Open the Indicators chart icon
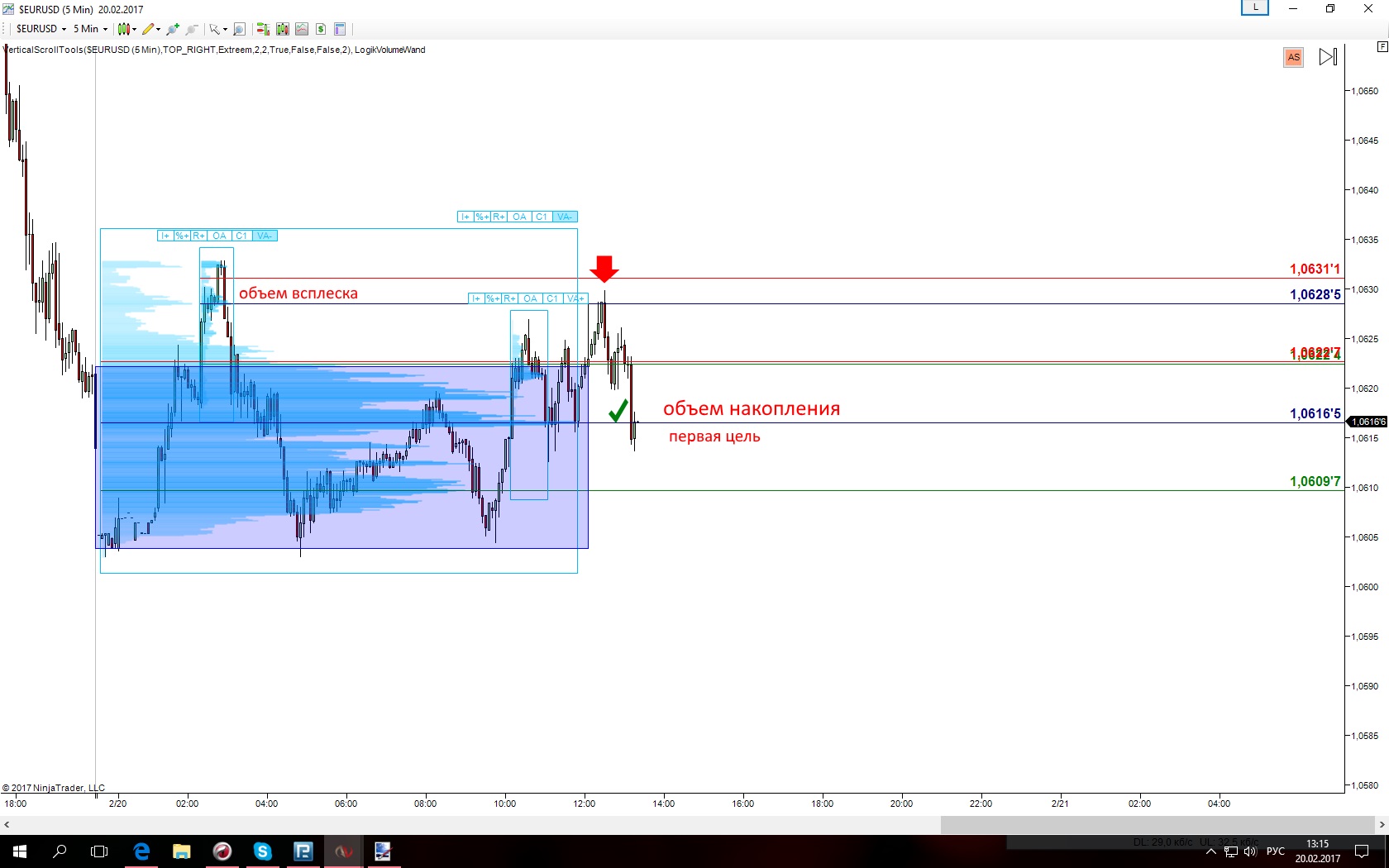Viewport: 1389px width, 868px height. (302, 29)
